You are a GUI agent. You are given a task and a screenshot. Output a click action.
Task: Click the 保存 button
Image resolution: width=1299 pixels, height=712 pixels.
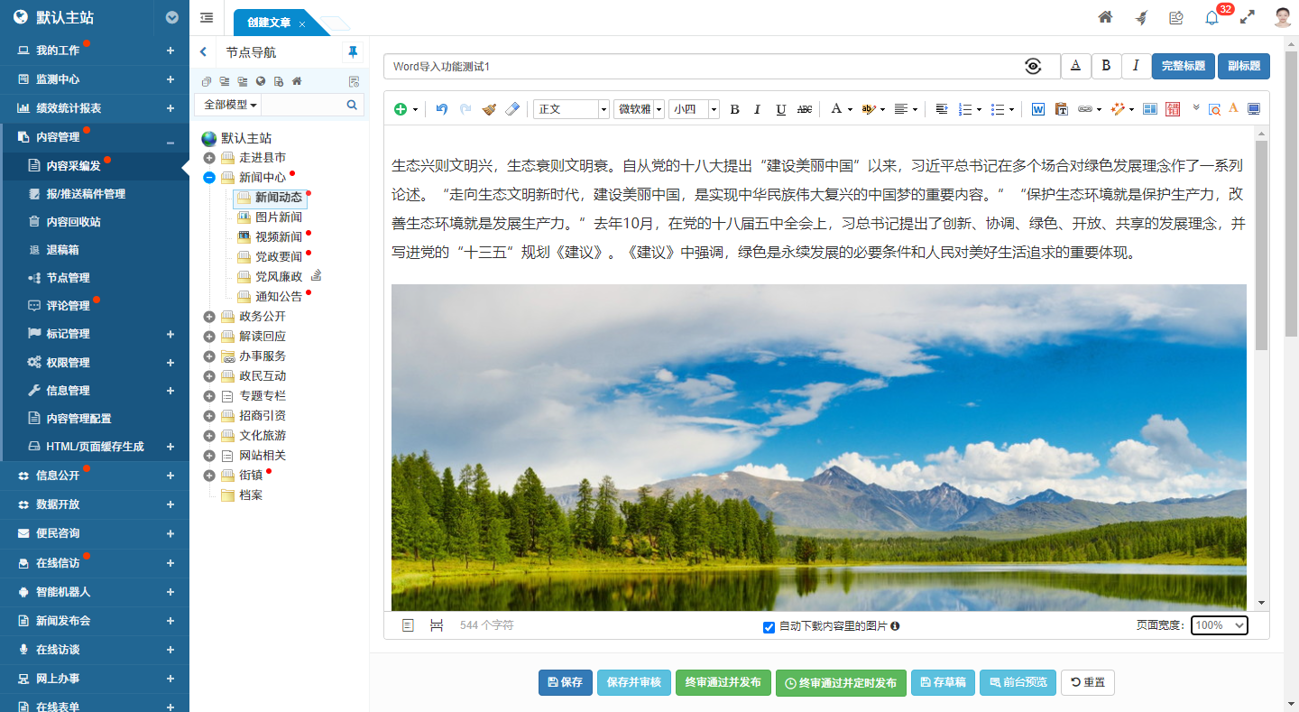coord(565,683)
